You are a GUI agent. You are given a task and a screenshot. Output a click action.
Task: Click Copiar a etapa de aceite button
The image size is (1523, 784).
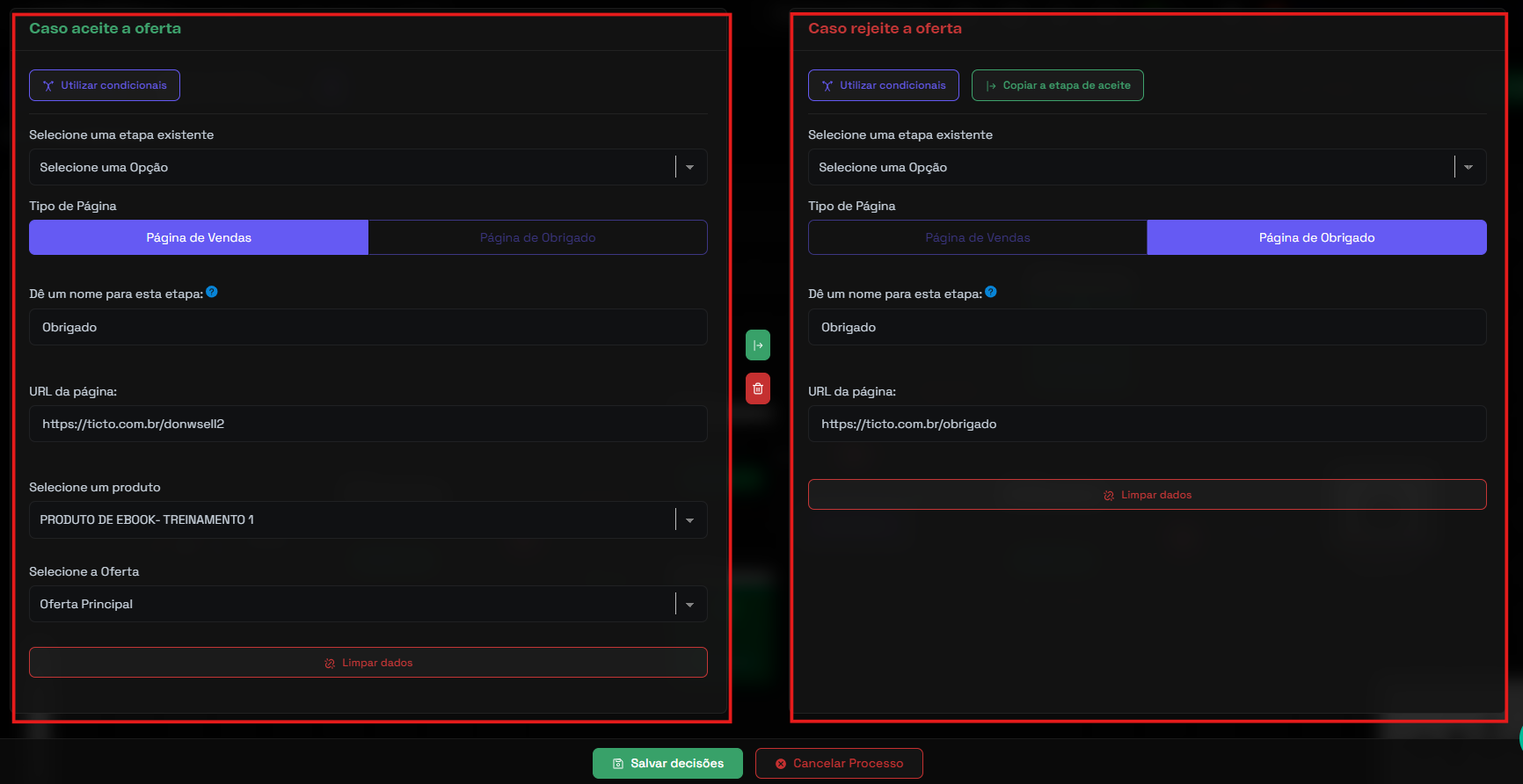point(1057,85)
